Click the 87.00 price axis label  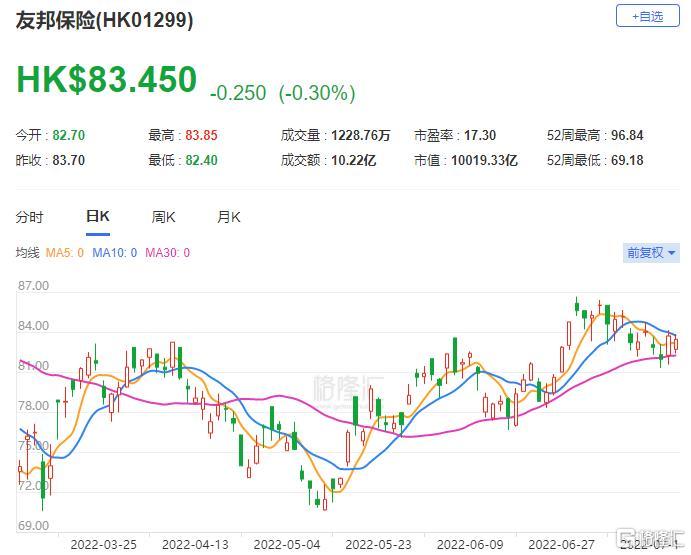[x=33, y=286]
